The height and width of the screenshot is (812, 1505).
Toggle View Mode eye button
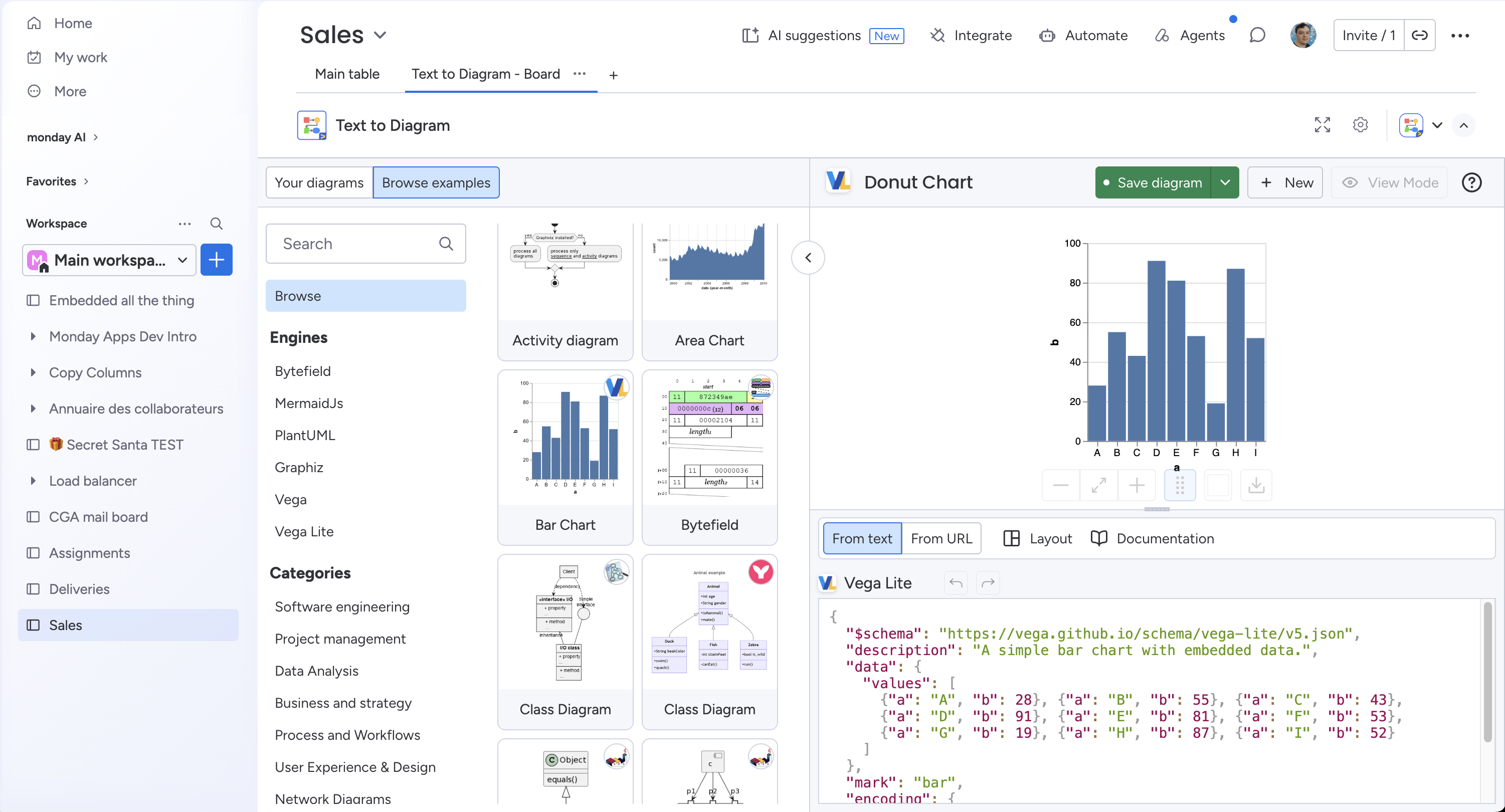[1389, 183]
